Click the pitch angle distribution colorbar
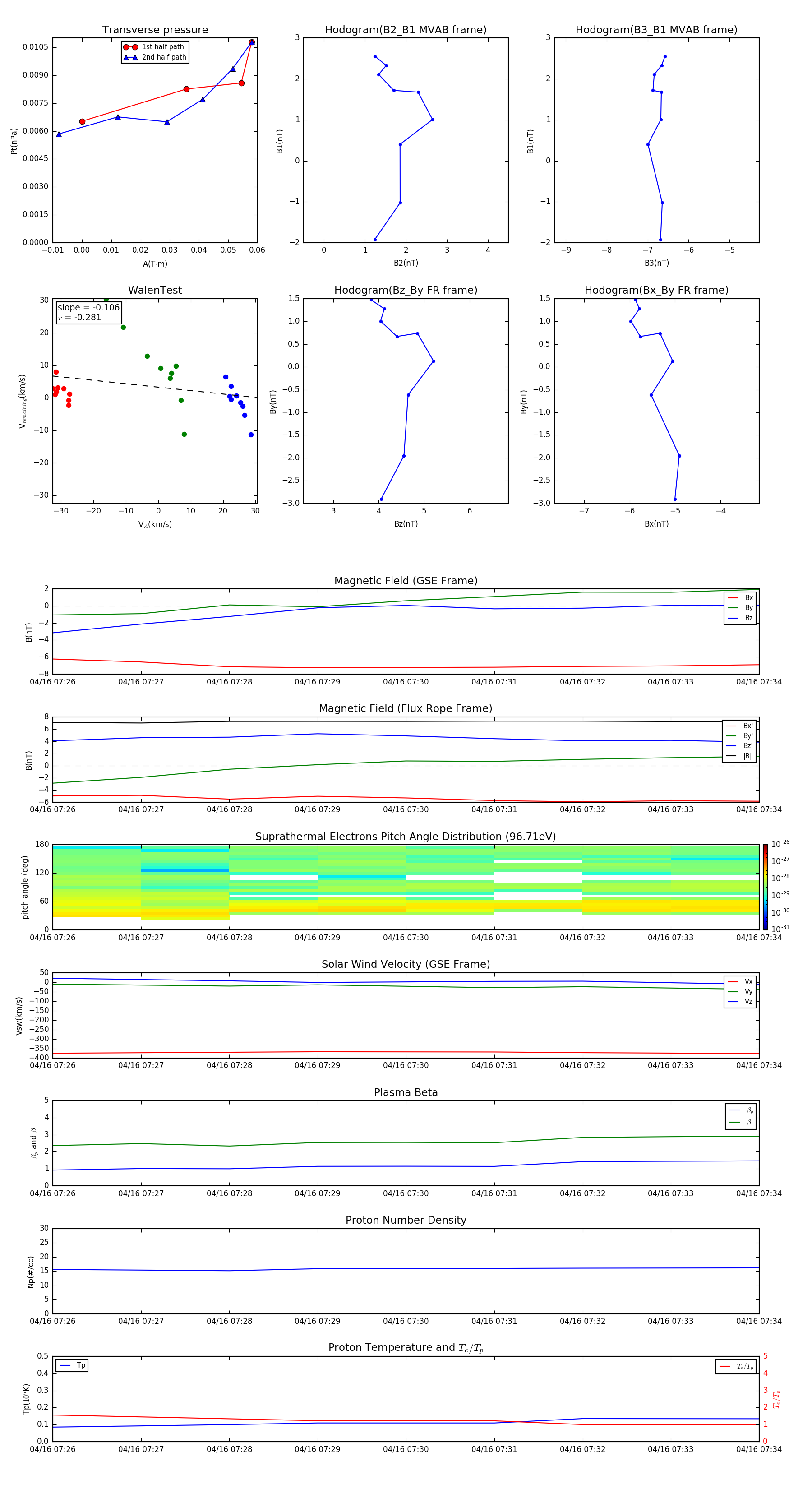The image size is (812, 1489). click(765, 887)
